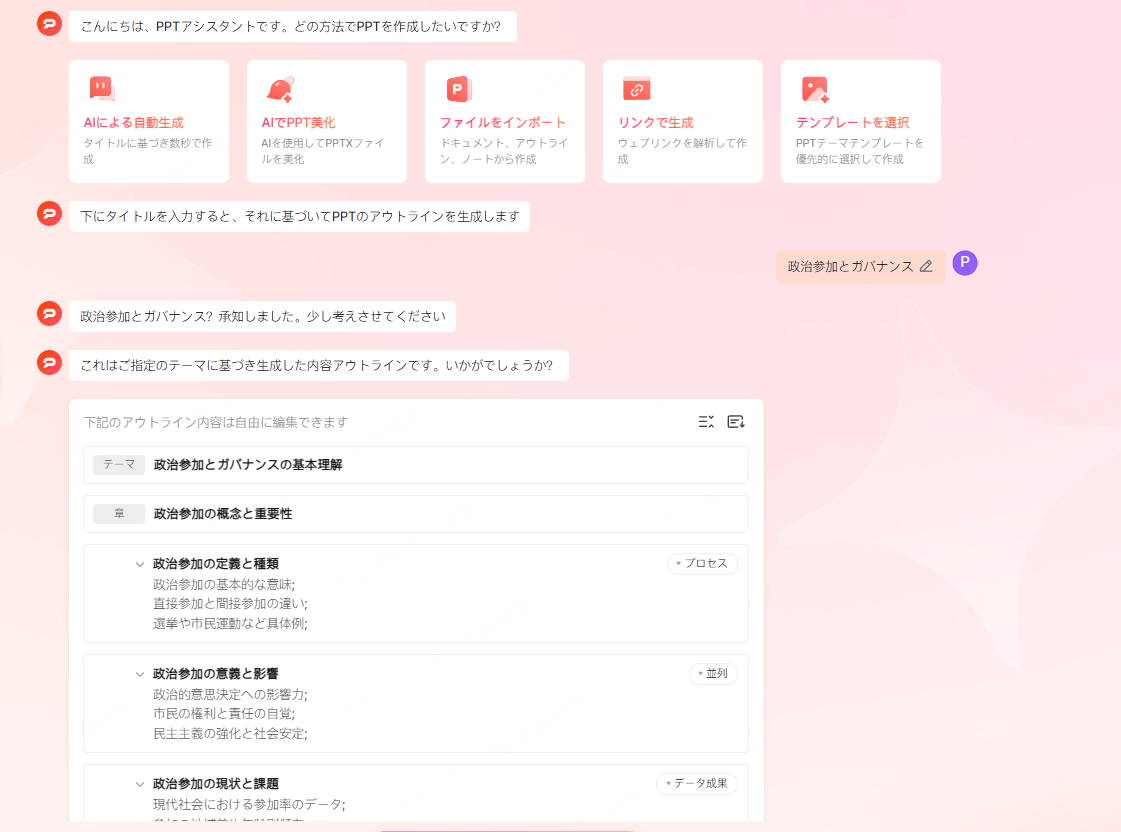This screenshot has height=832, width=1121.
Task: Open the データ成果 layout dropdown
Action: (x=697, y=784)
